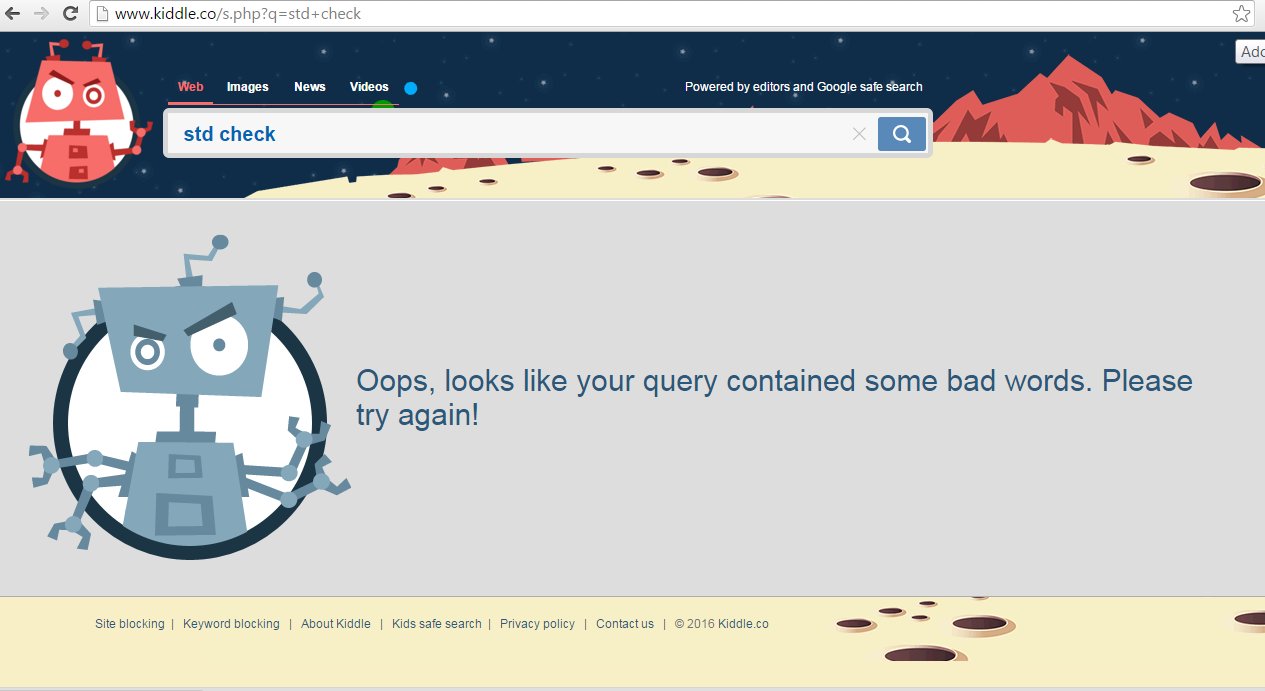Screen dimensions: 1265x691
Task: Switch to the Images tab
Action: [248, 87]
